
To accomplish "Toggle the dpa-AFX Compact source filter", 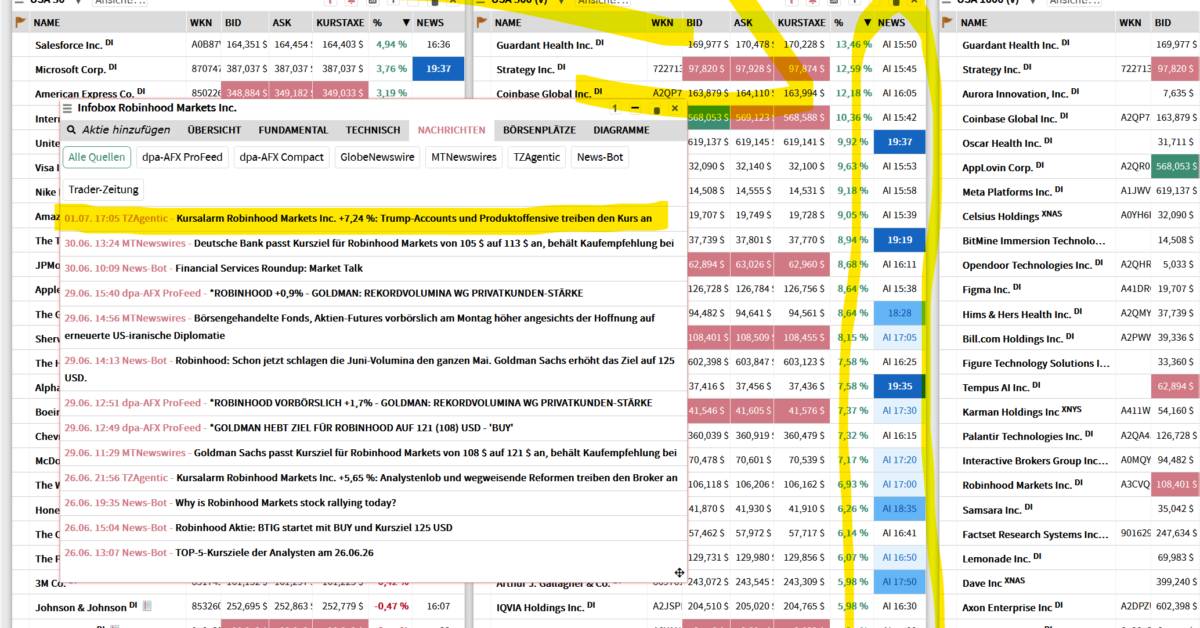I will point(281,157).
